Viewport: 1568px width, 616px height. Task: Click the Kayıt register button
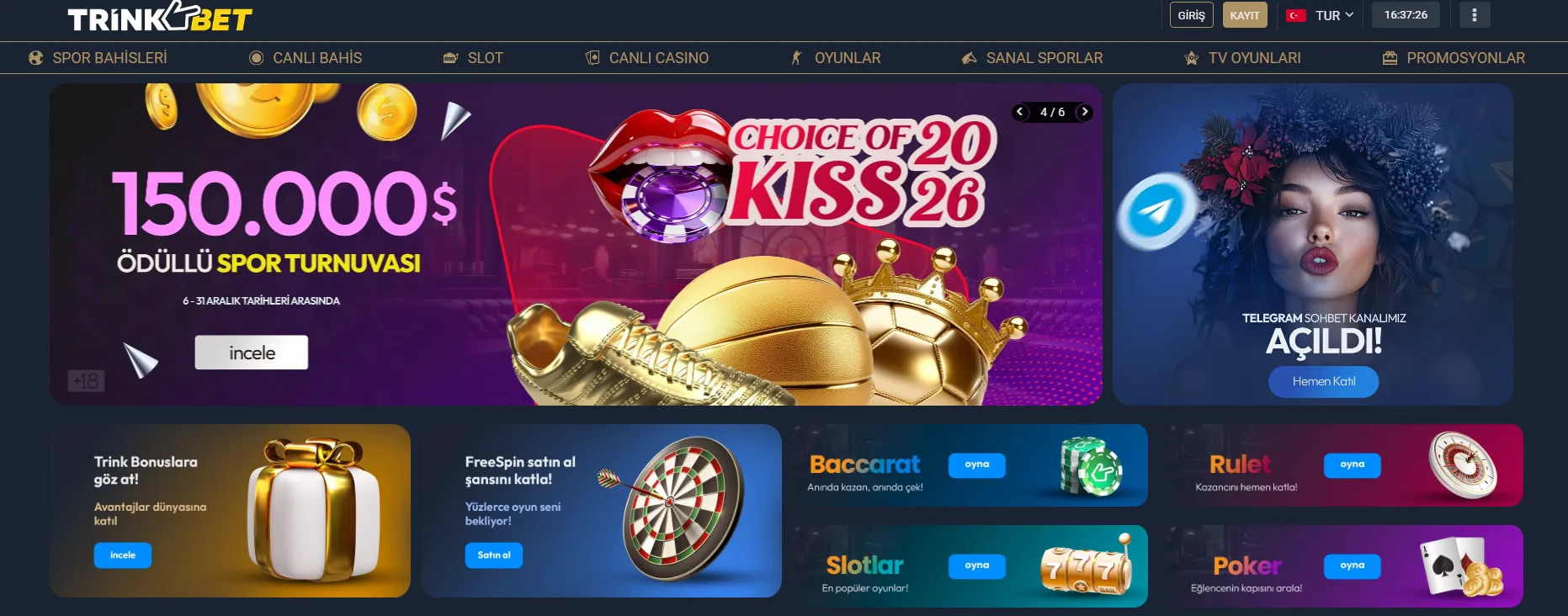tap(1245, 15)
